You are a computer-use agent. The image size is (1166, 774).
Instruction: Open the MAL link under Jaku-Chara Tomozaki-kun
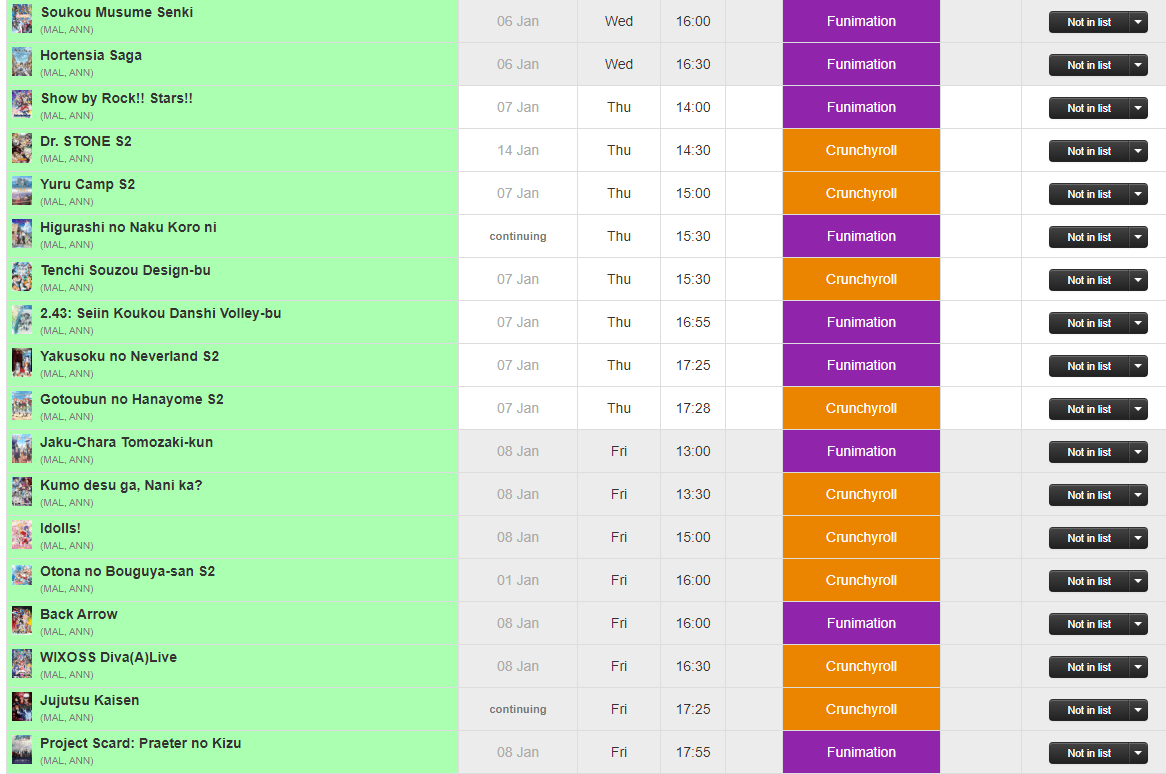(x=54, y=460)
